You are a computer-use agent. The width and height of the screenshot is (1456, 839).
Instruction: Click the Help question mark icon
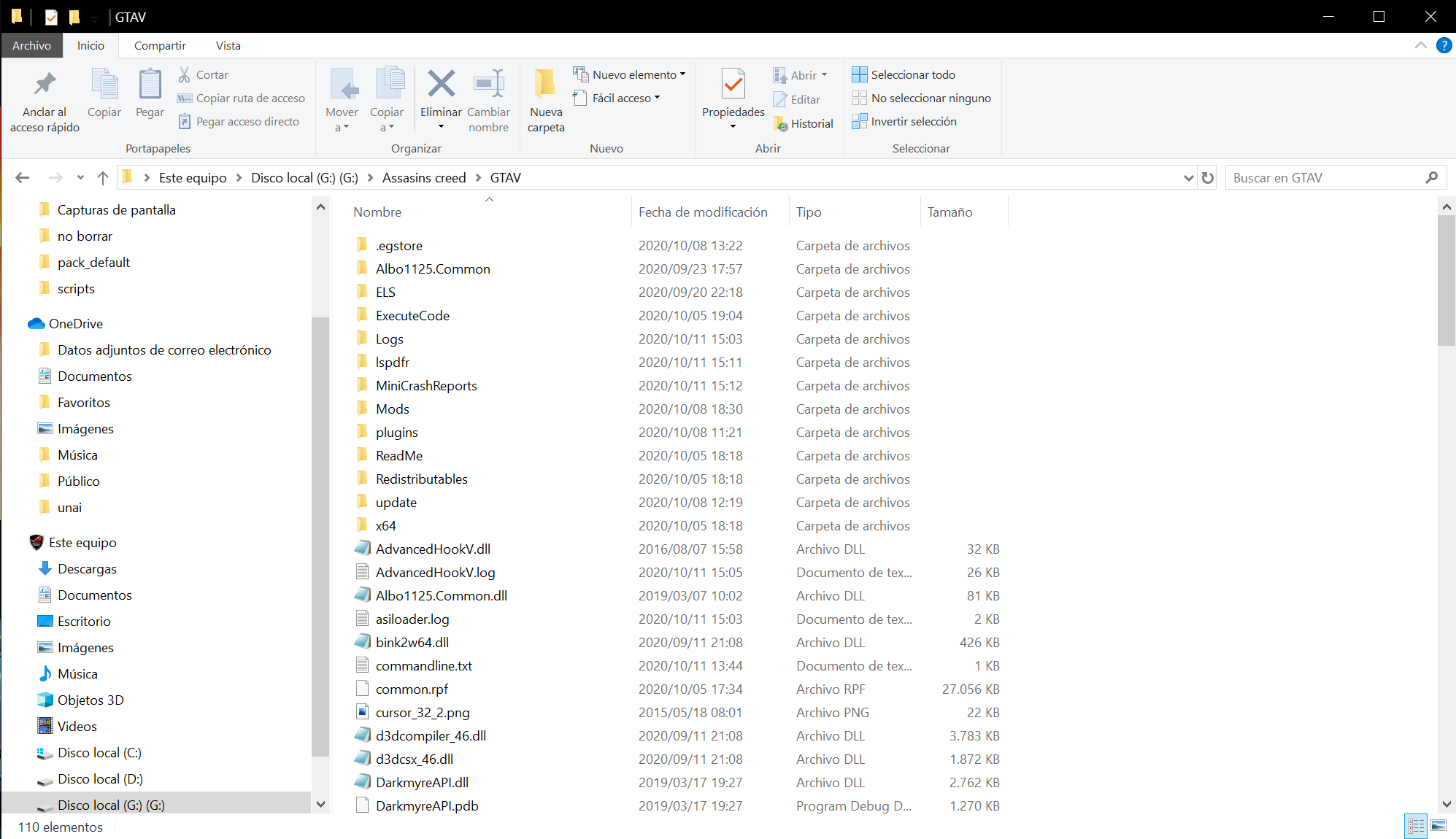pos(1444,45)
